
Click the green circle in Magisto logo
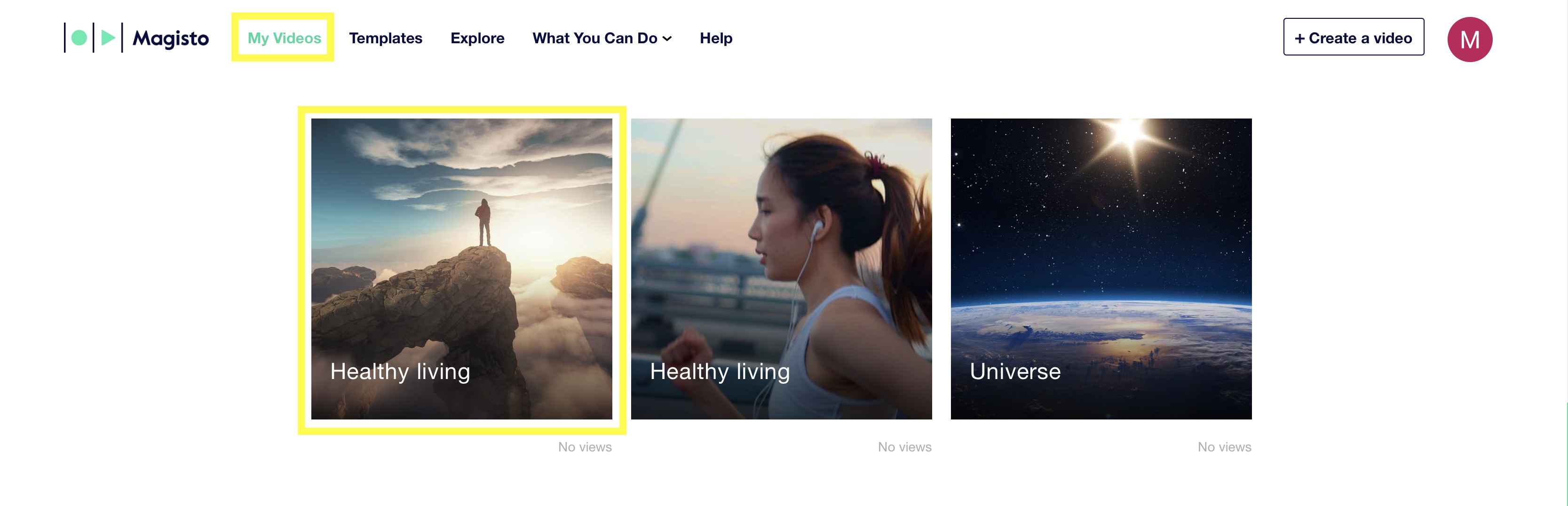click(x=79, y=38)
